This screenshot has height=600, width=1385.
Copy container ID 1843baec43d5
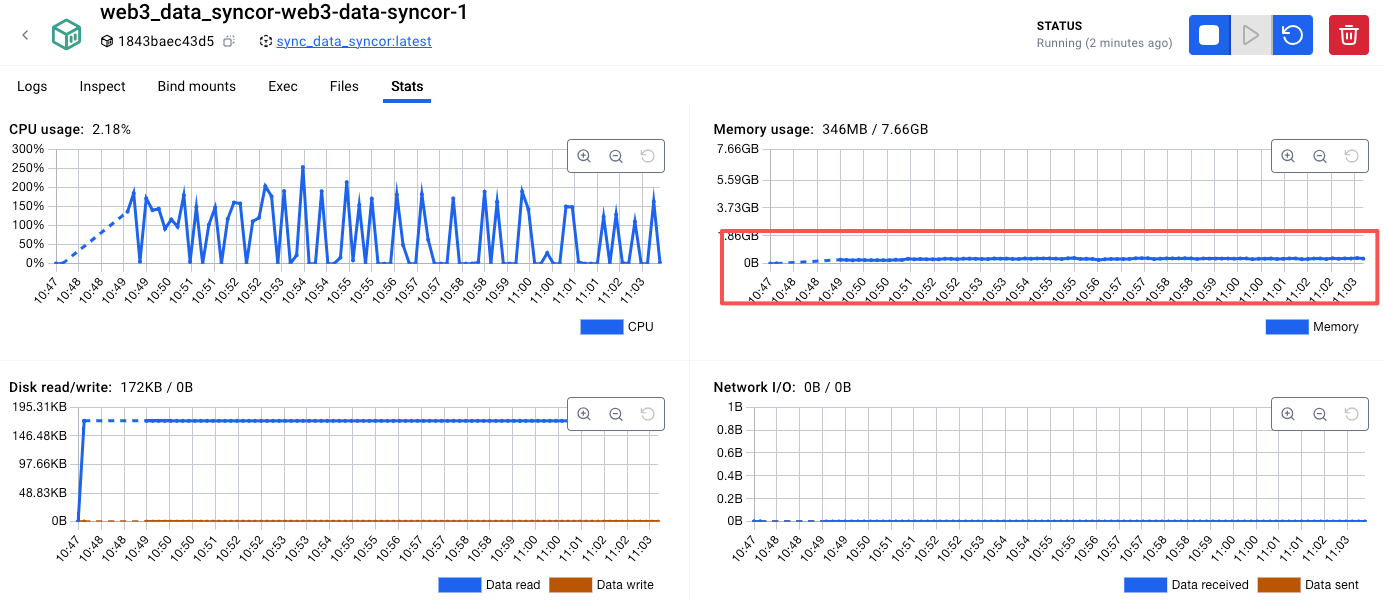point(229,41)
